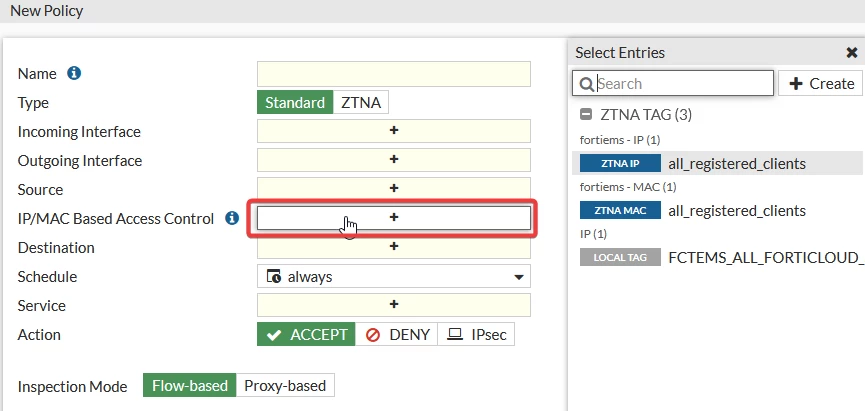
Task: Add an IP/MAC Based Access Control entry
Action: click(x=394, y=217)
